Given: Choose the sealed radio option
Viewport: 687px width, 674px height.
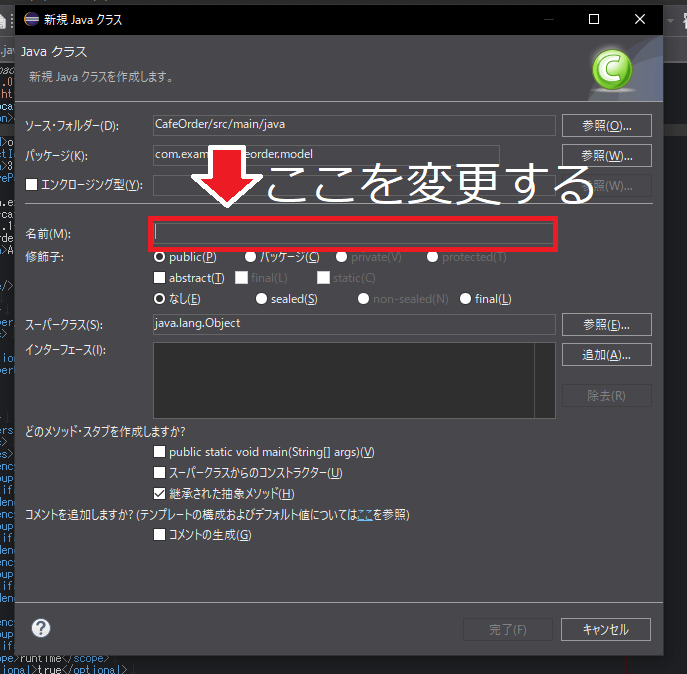Looking at the screenshot, I should (262, 299).
